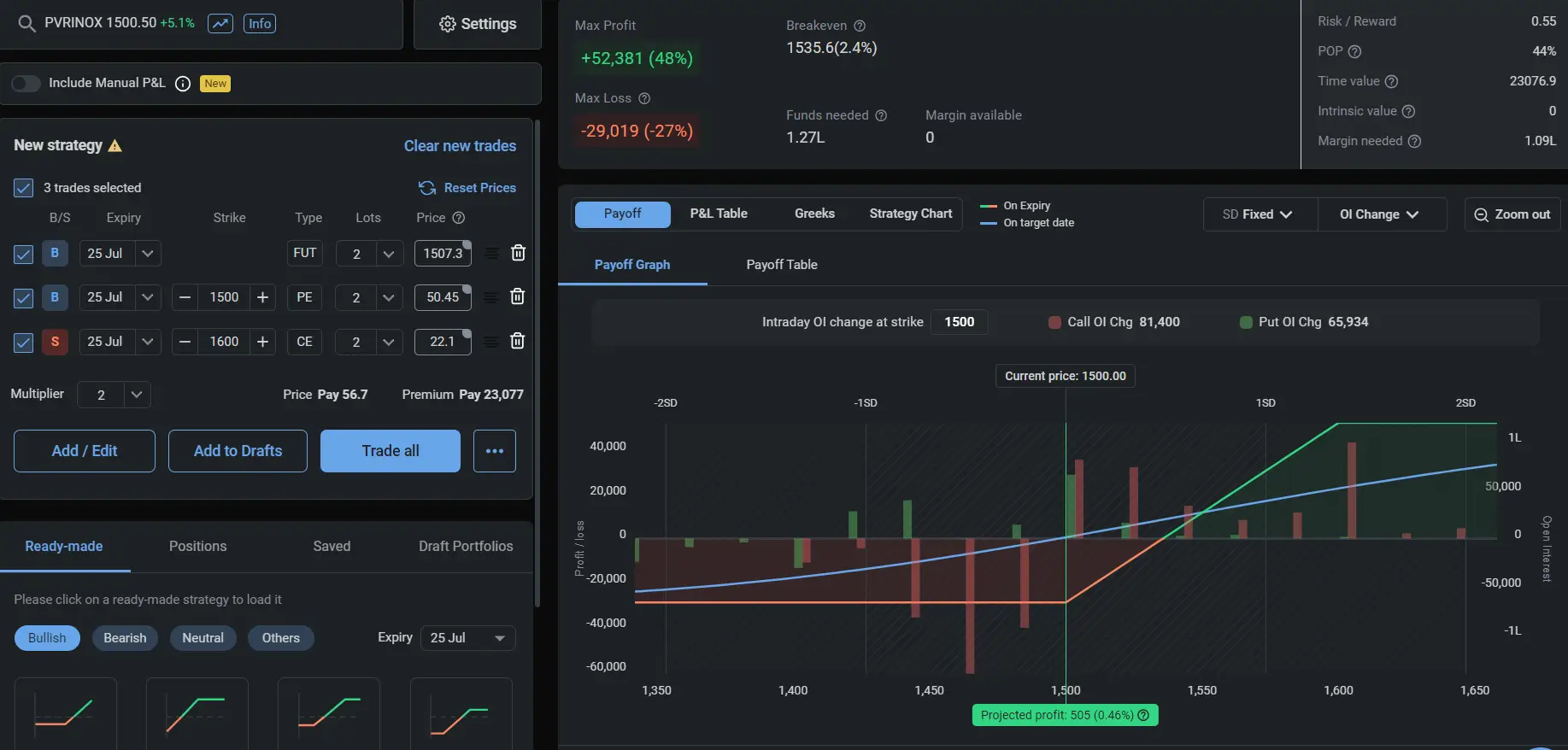Open the SD Fixed dropdown
Image resolution: width=1568 pixels, height=750 pixels.
coord(1260,214)
